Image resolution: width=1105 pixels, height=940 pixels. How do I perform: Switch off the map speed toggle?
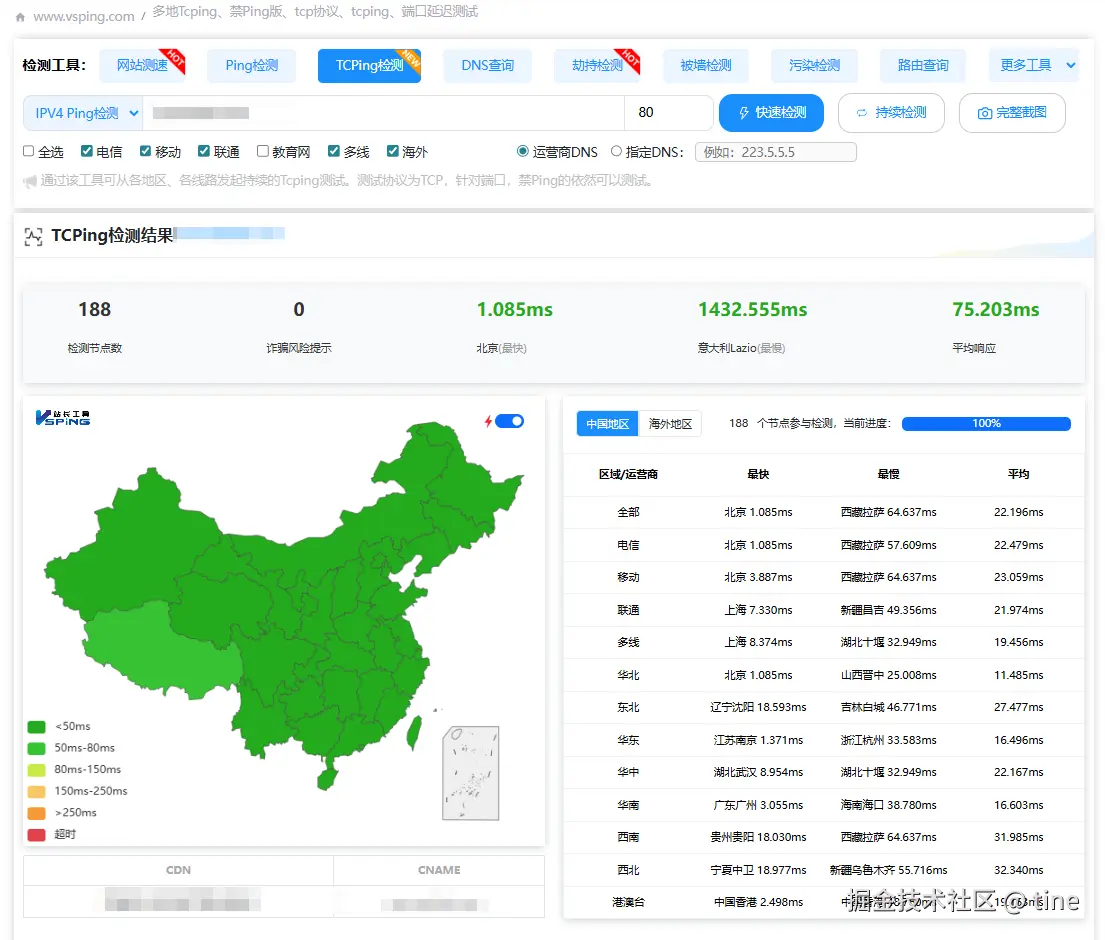510,421
